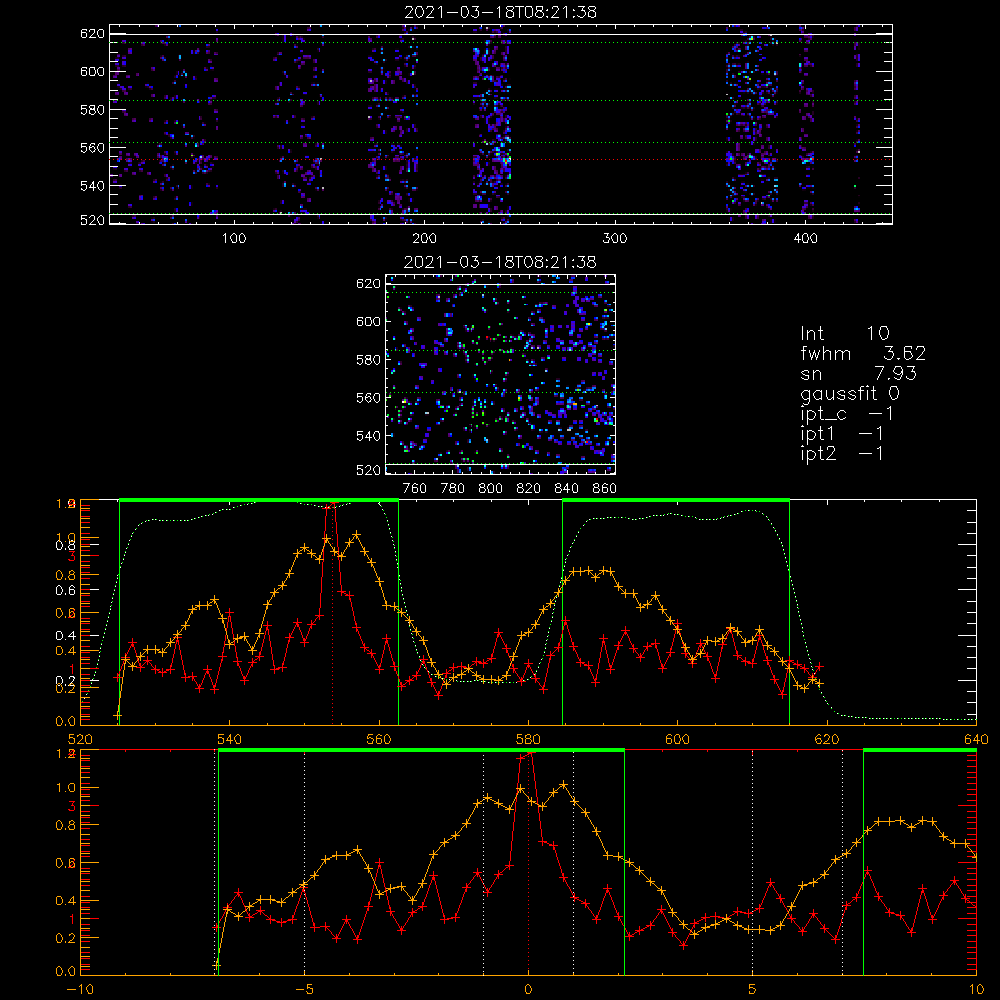Select the 'ipt2 -1' readout text
The image size is (1000, 1000).
pyautogui.click(x=841, y=453)
